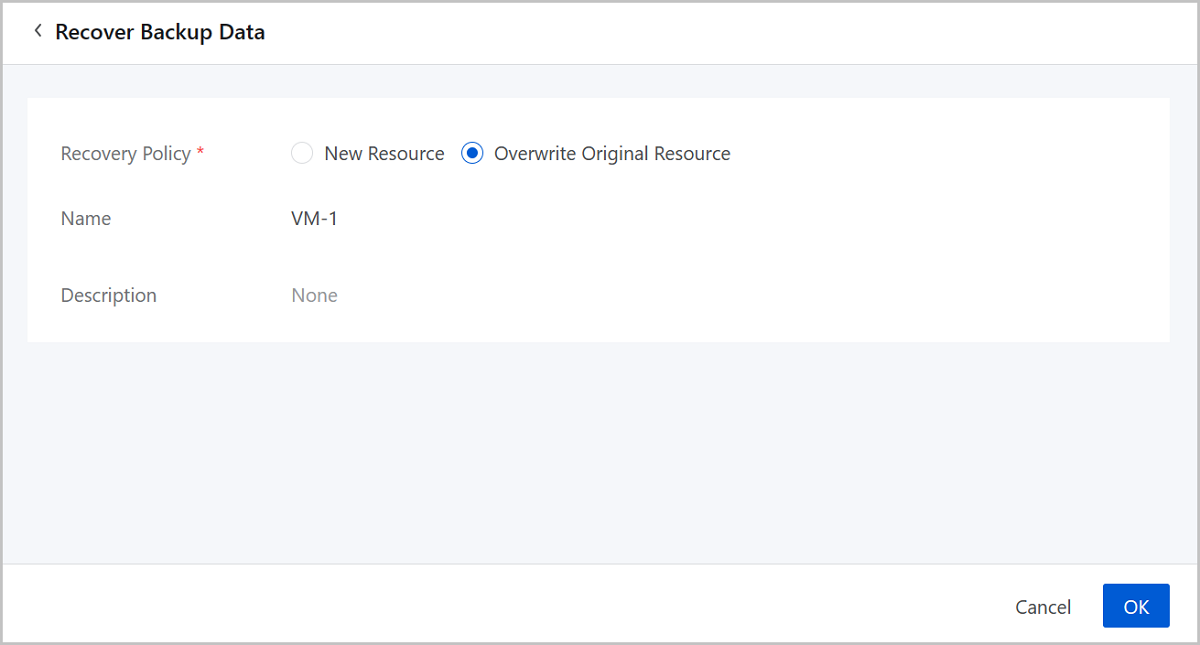This screenshot has width=1200, height=645.
Task: Click the empty circle of New Resource option
Action: coord(302,153)
